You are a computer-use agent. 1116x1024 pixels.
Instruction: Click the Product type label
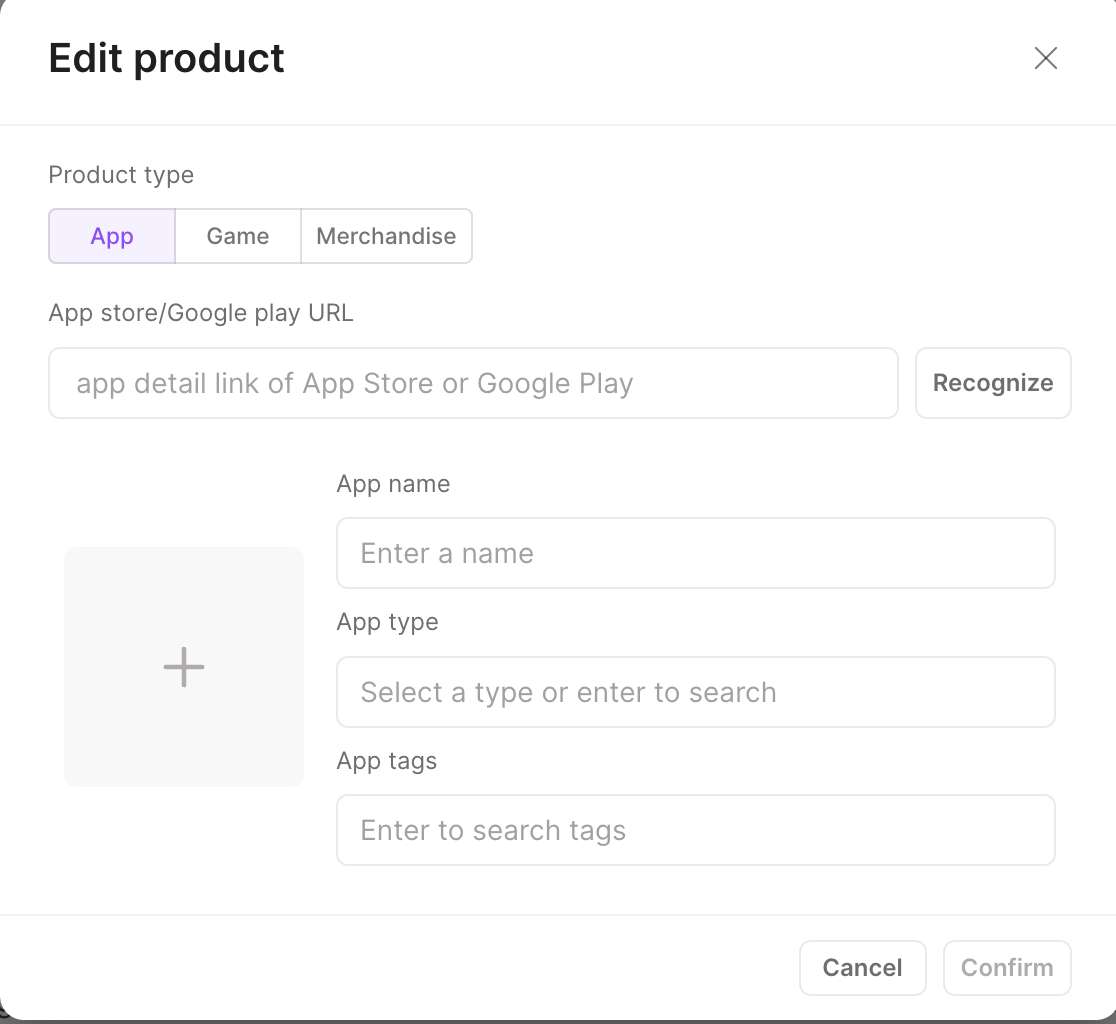pos(121,175)
